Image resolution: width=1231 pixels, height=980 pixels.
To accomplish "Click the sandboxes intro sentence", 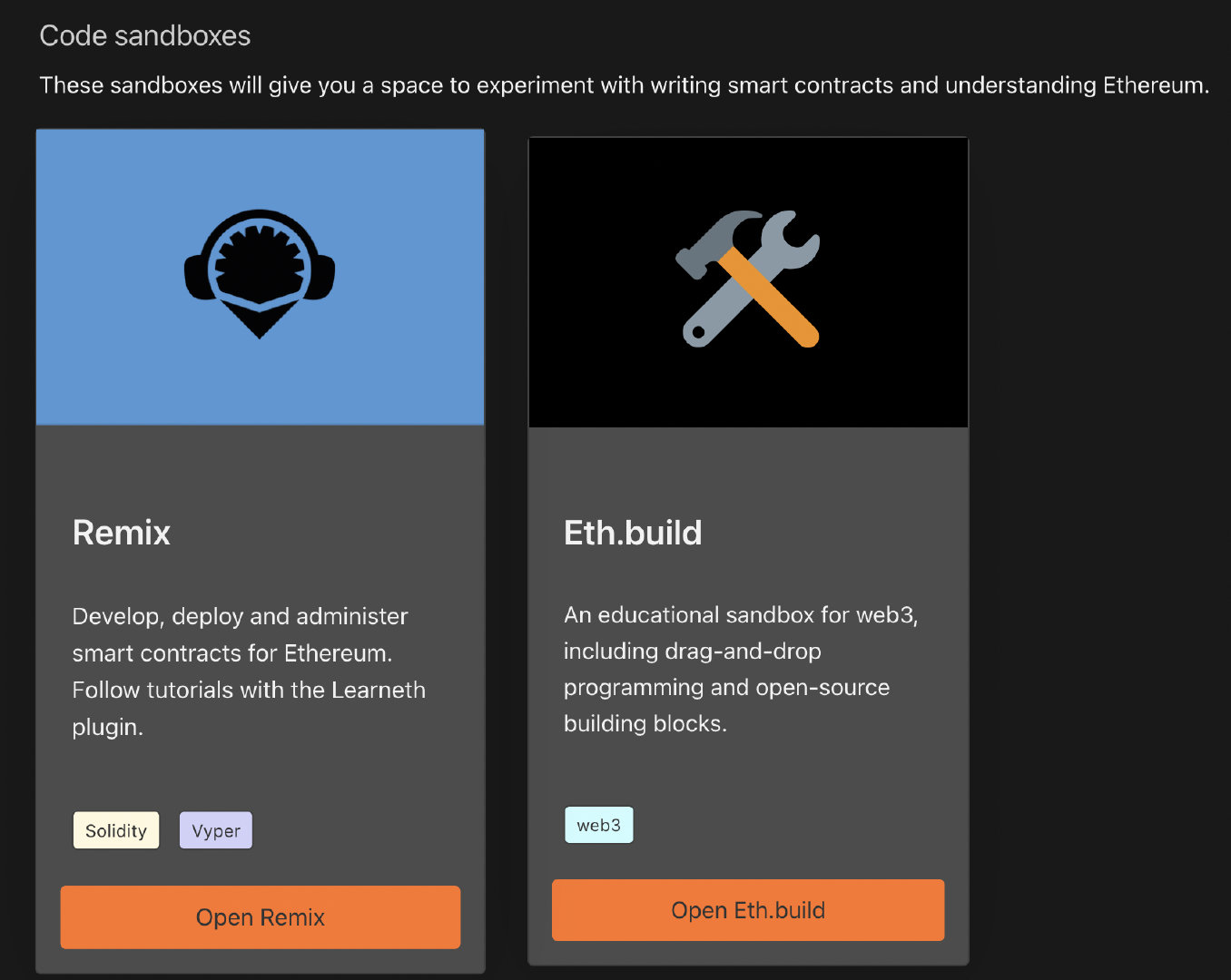I will click(x=625, y=85).
